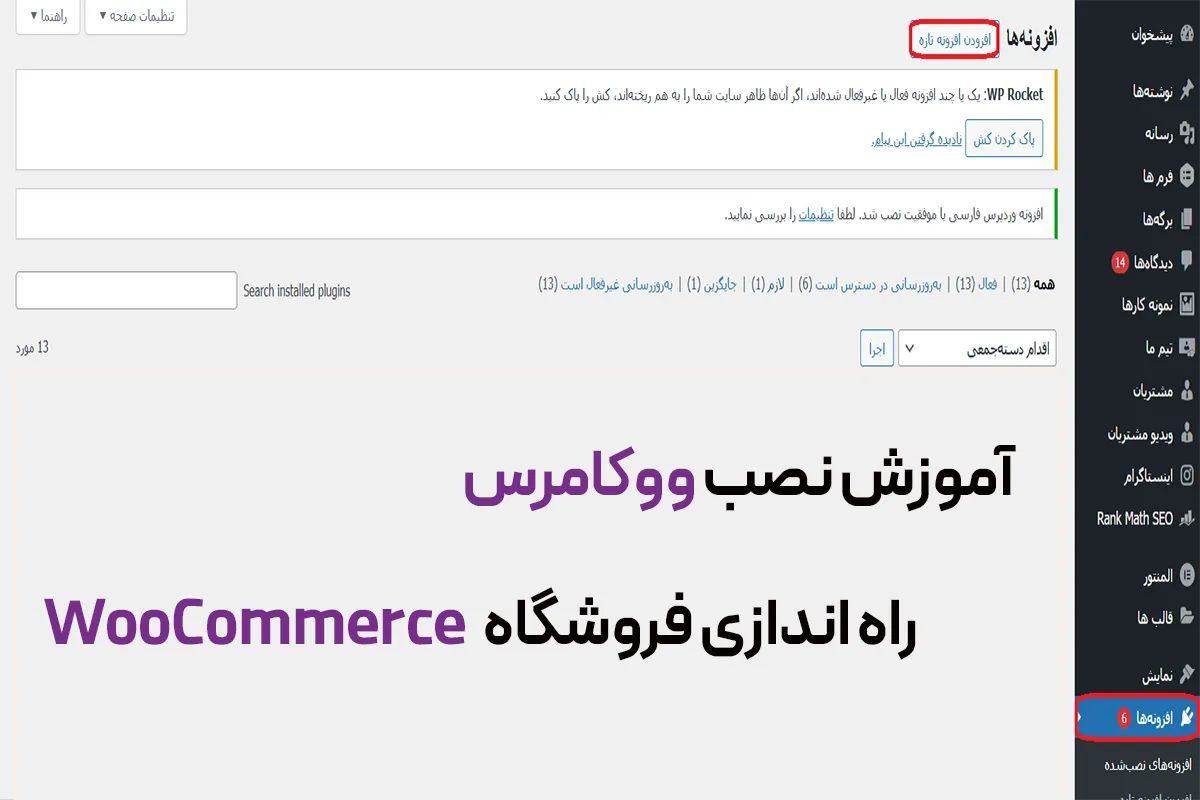
Task: Focus the Search installed plugins field
Action: click(x=127, y=291)
